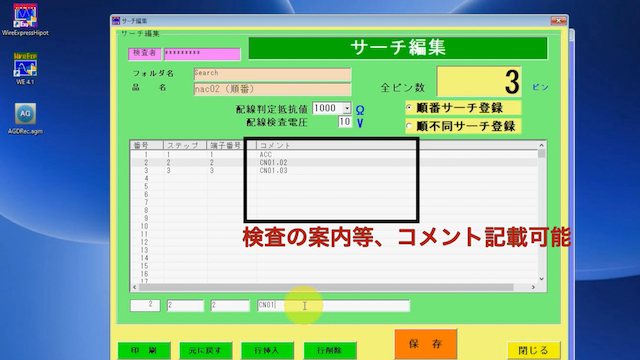Click the 保存 save button
The image size is (640, 360).
pos(425,344)
